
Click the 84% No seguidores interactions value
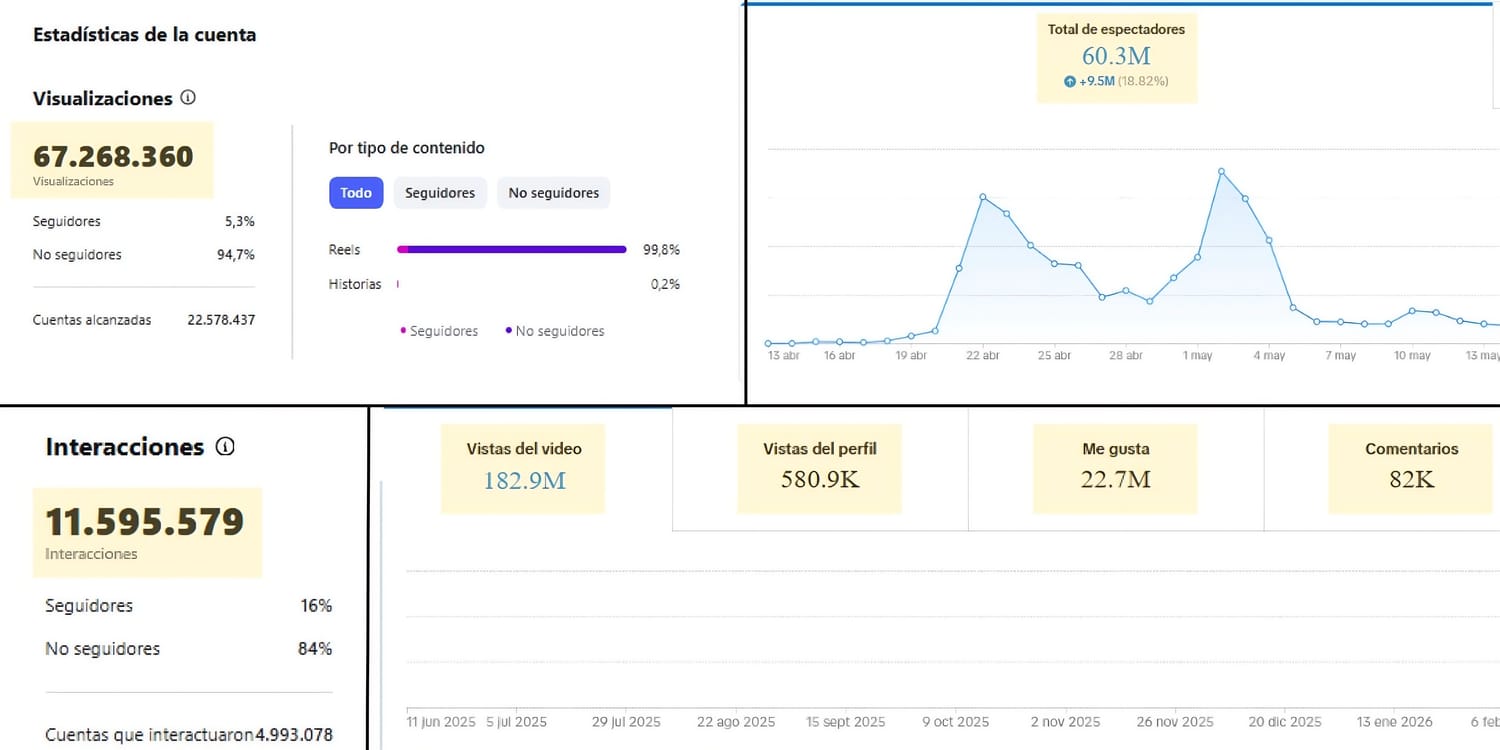(x=315, y=649)
